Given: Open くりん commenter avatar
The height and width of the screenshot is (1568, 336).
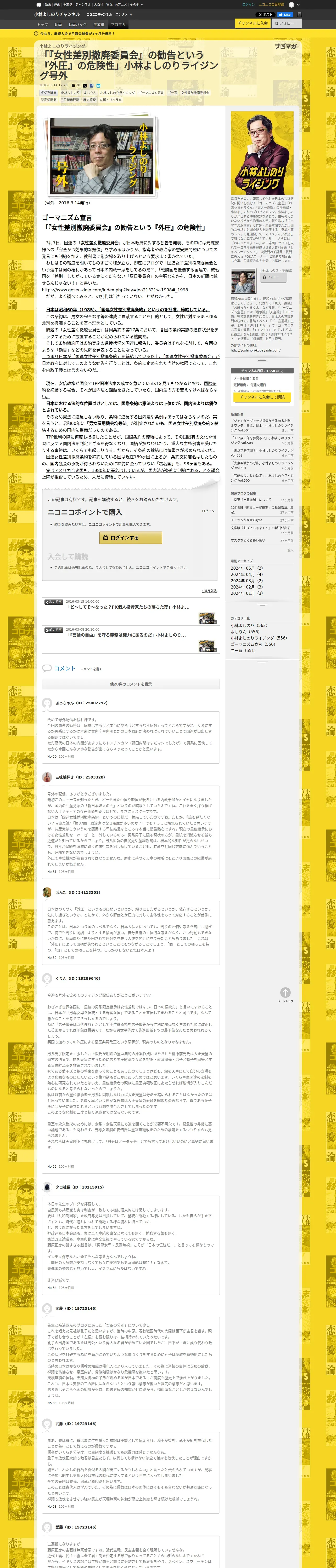Looking at the screenshot, I should (x=47, y=978).
